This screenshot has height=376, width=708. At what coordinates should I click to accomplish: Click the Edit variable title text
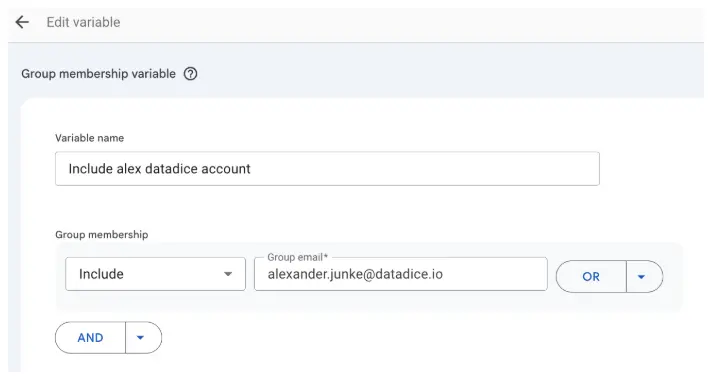click(84, 22)
